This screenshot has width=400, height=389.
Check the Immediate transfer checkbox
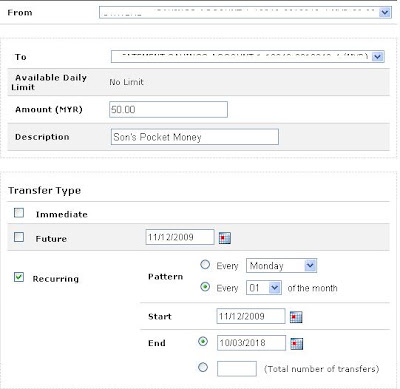coord(19,213)
